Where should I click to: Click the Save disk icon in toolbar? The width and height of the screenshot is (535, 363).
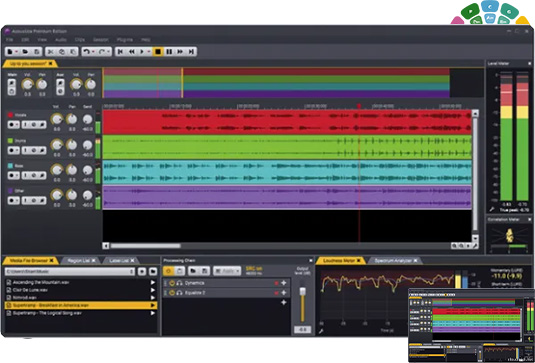[37, 52]
